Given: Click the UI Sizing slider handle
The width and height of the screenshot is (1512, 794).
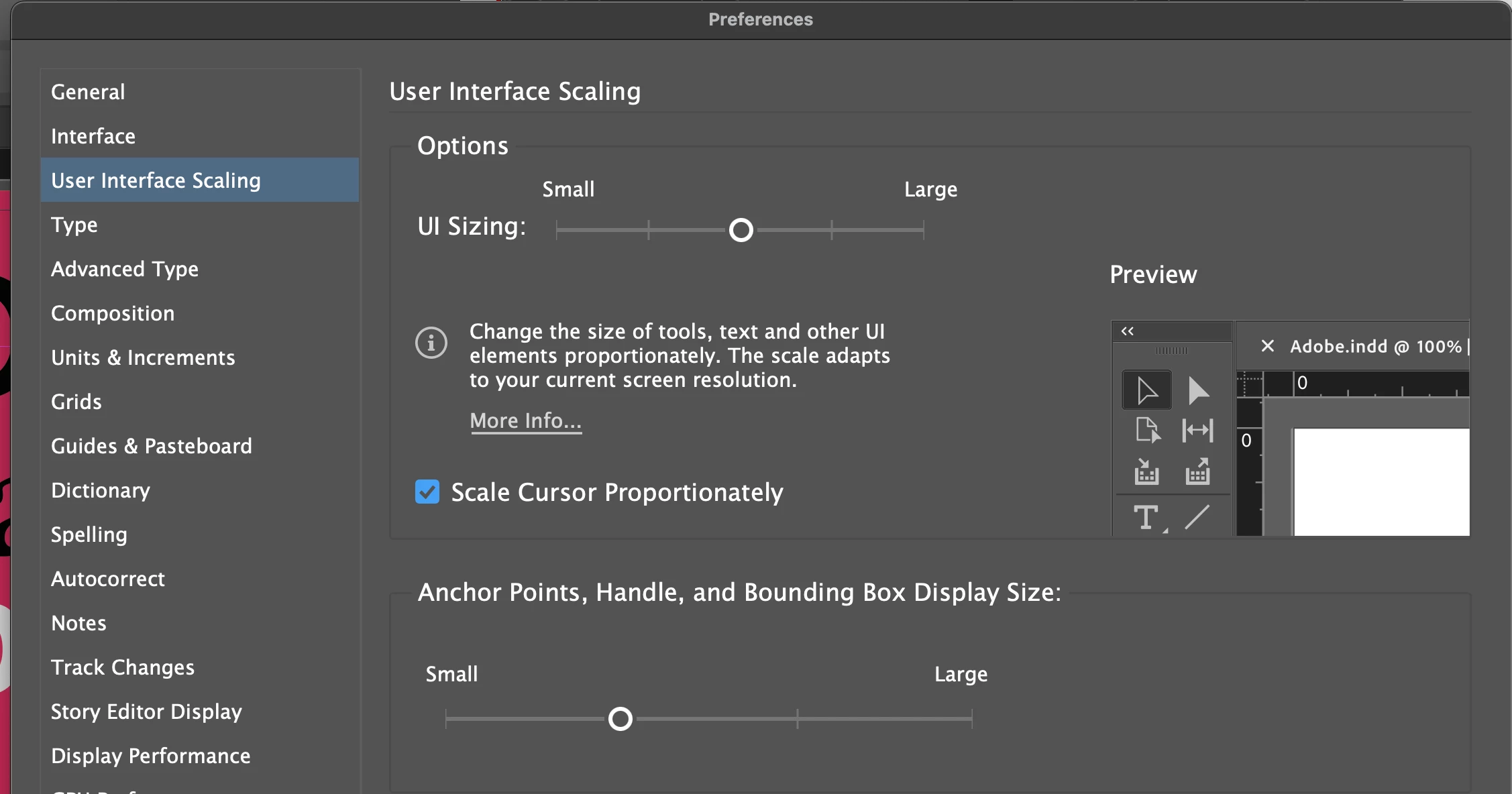Looking at the screenshot, I should coord(741,230).
